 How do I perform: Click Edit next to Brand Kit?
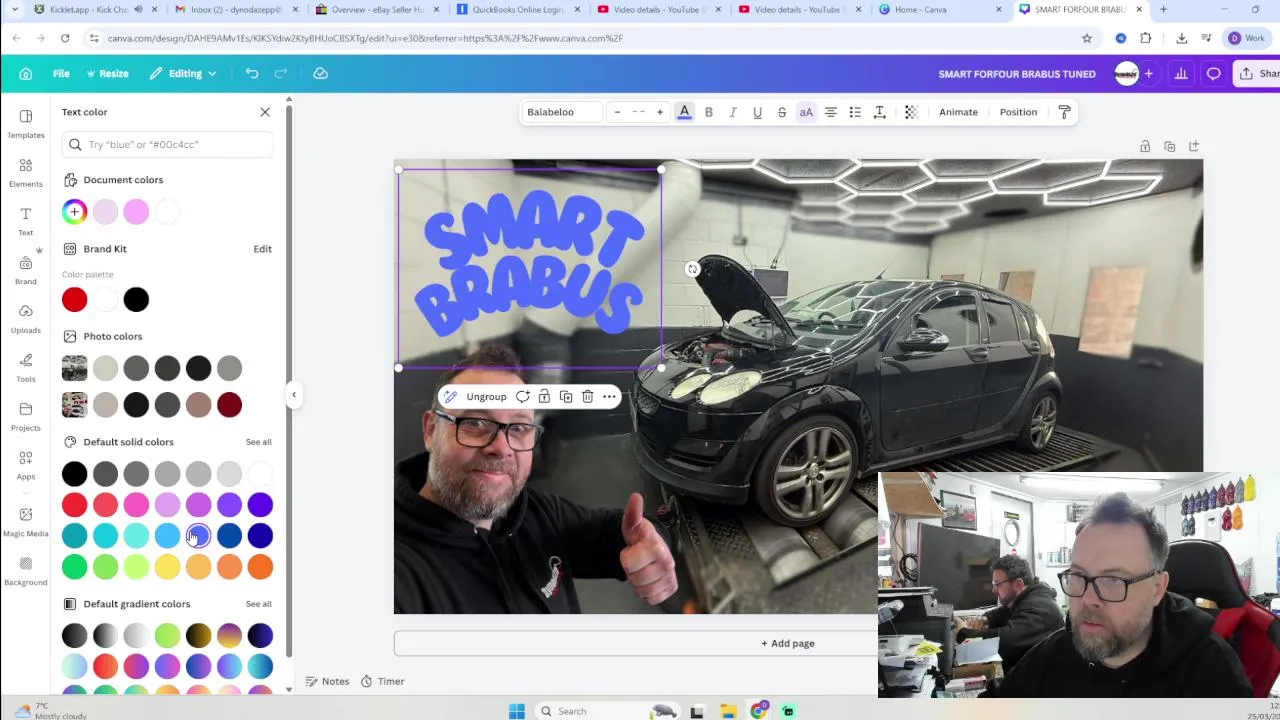(x=262, y=249)
